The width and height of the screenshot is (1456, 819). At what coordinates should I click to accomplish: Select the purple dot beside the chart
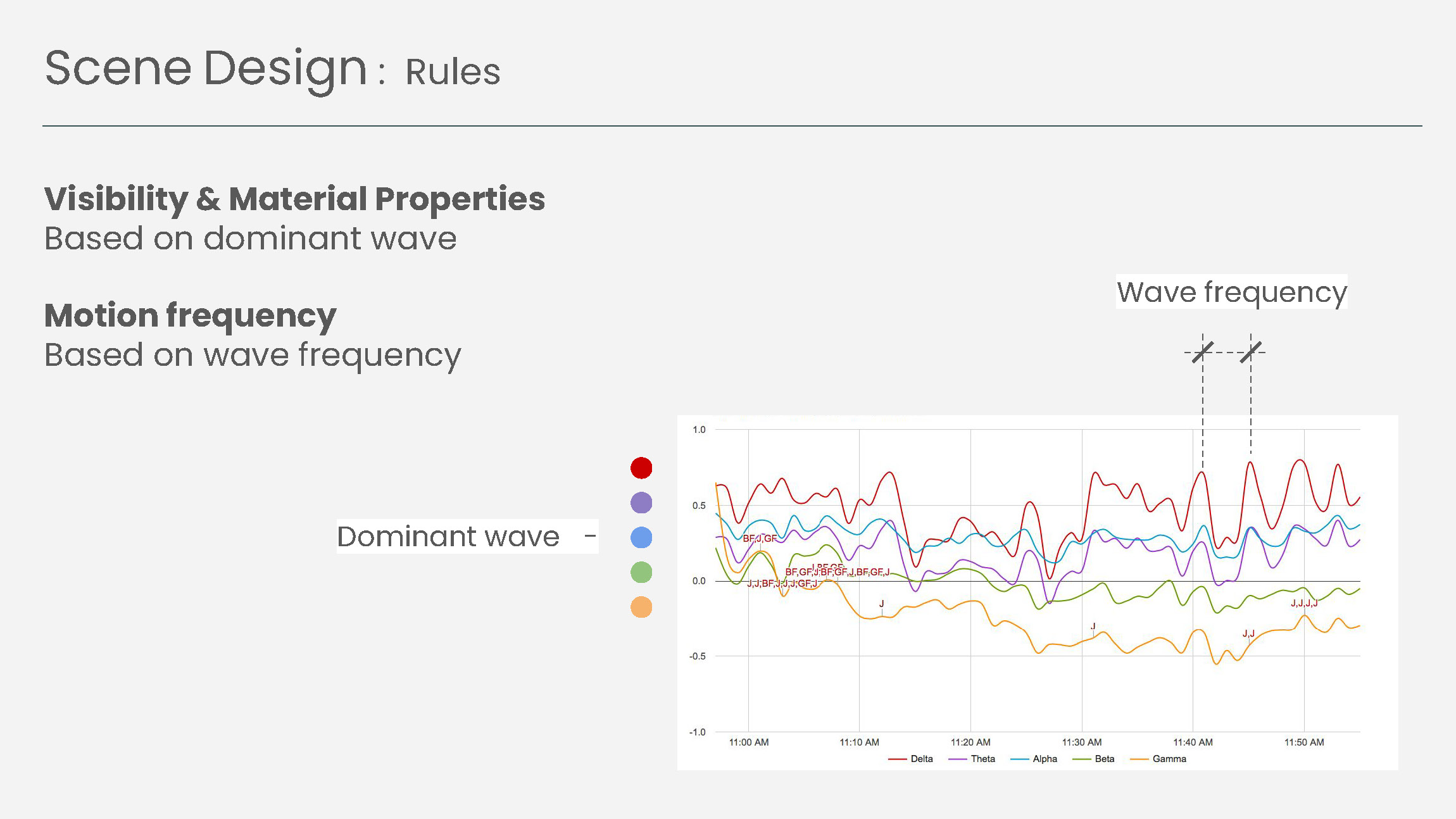641,503
